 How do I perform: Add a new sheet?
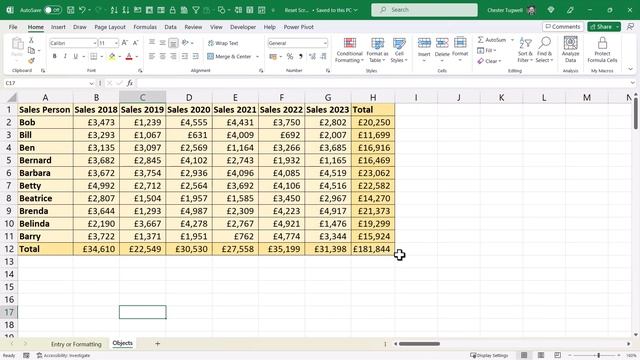[x=158, y=344]
